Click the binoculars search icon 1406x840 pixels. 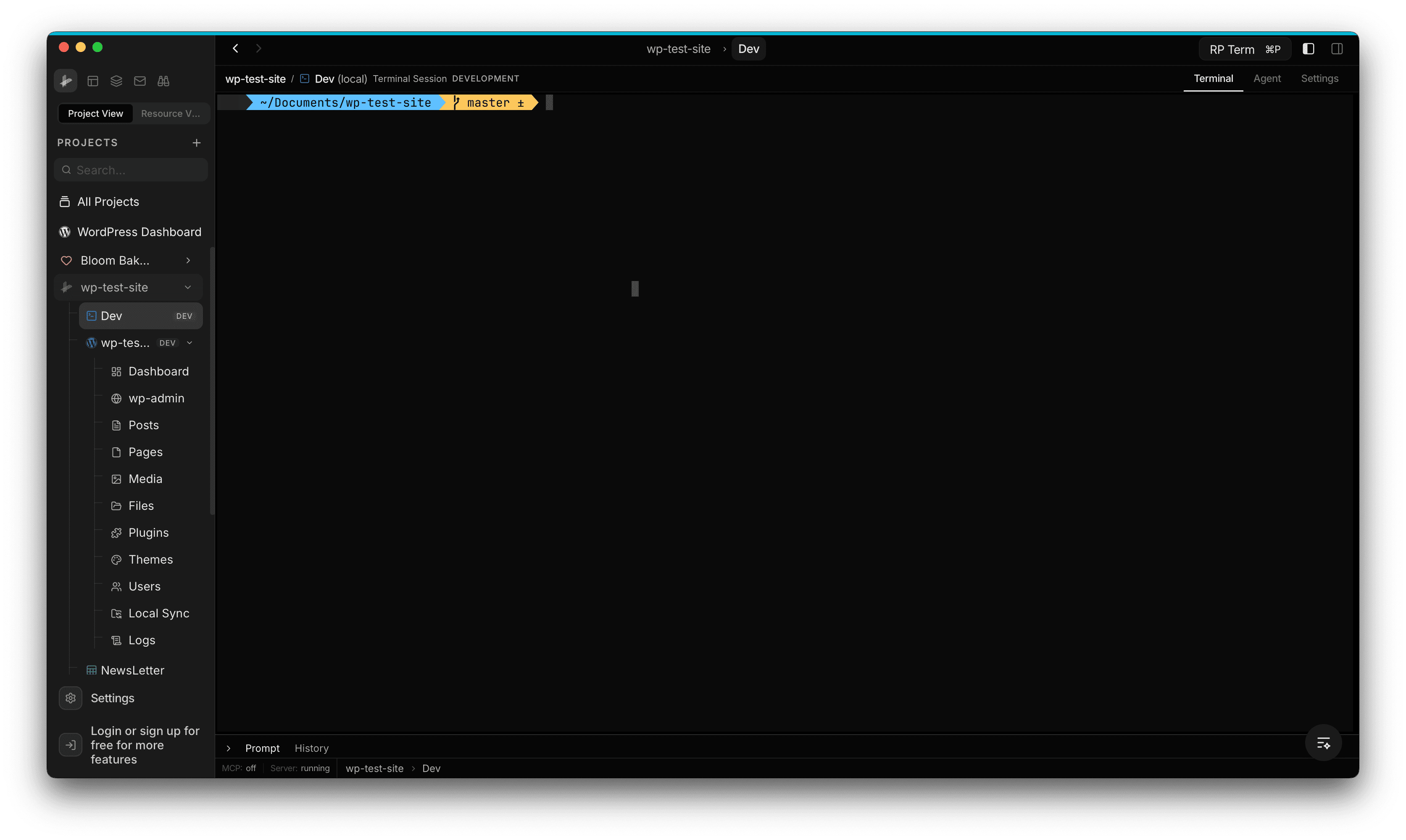tap(163, 80)
